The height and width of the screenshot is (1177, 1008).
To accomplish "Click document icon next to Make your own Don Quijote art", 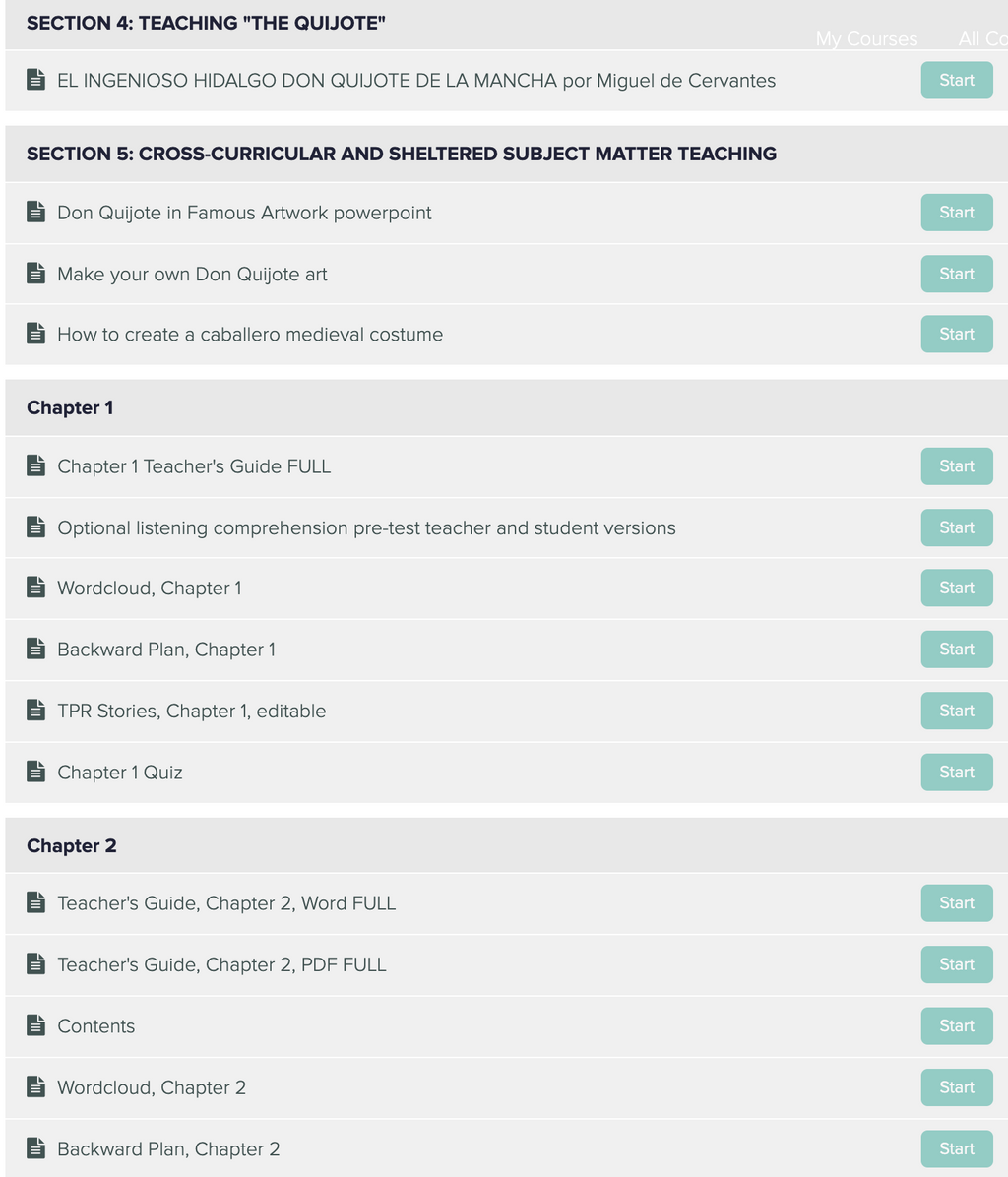I will [36, 274].
